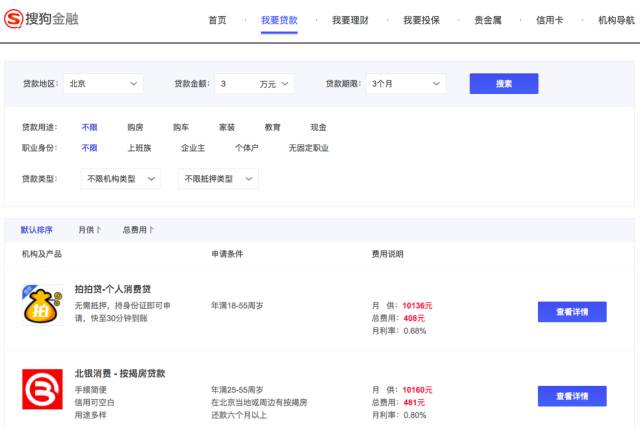Image resolution: width=640 pixels, height=430 pixels.
Task: Select 不限 for 贷款用途
Action: [x=89, y=127]
